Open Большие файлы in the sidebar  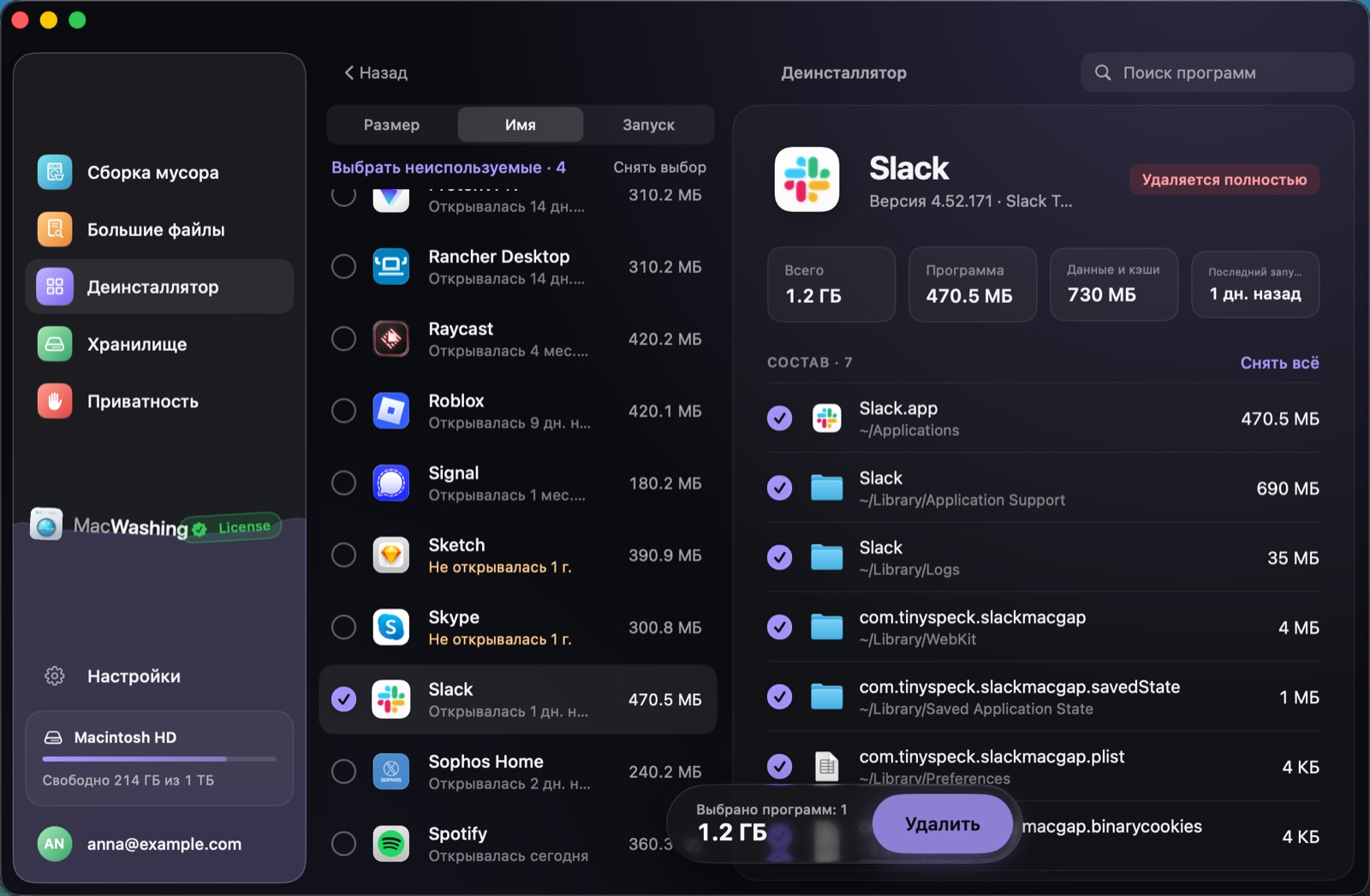159,229
